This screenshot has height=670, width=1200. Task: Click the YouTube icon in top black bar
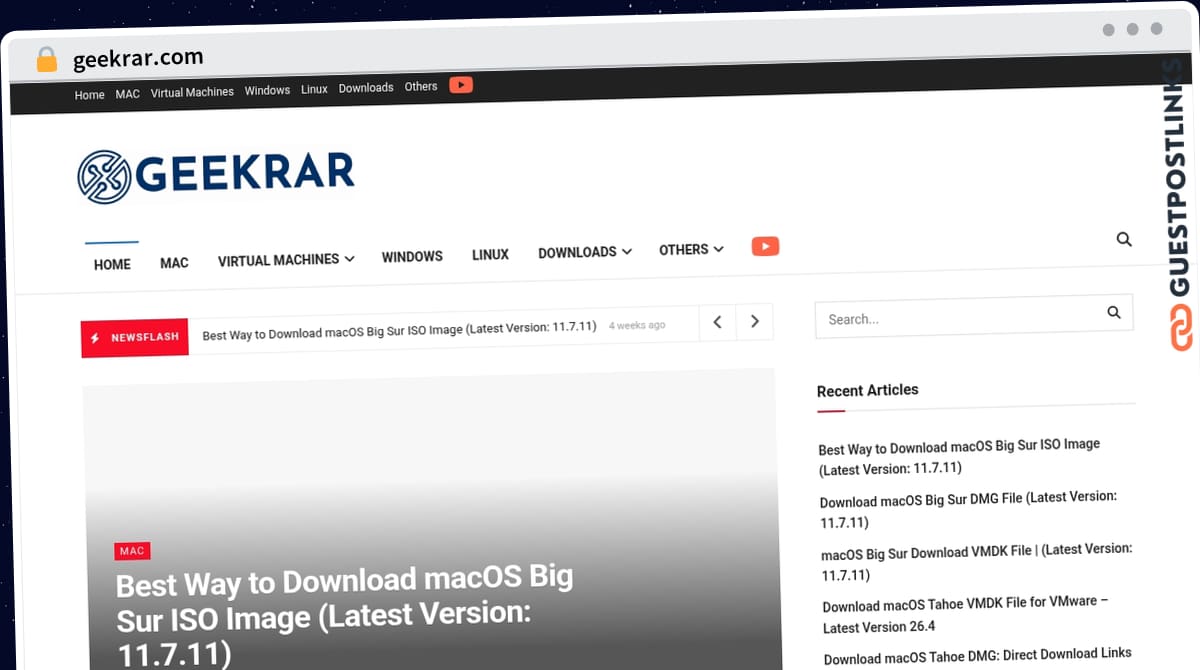461,85
